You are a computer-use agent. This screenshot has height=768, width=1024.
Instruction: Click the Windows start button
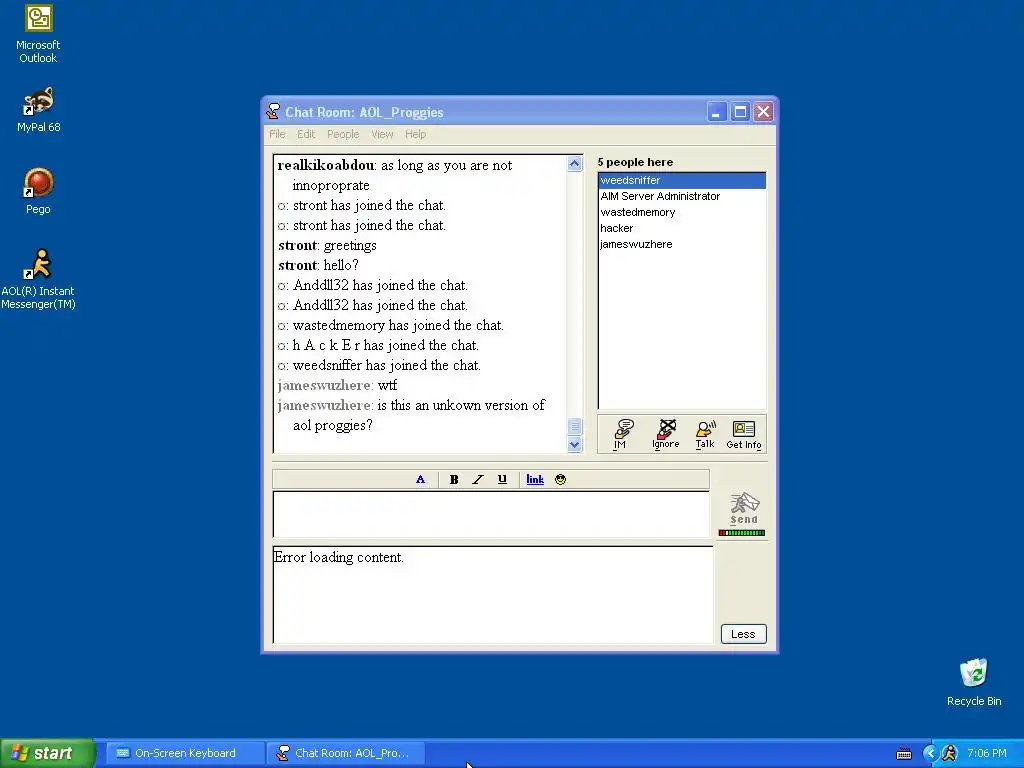point(47,753)
